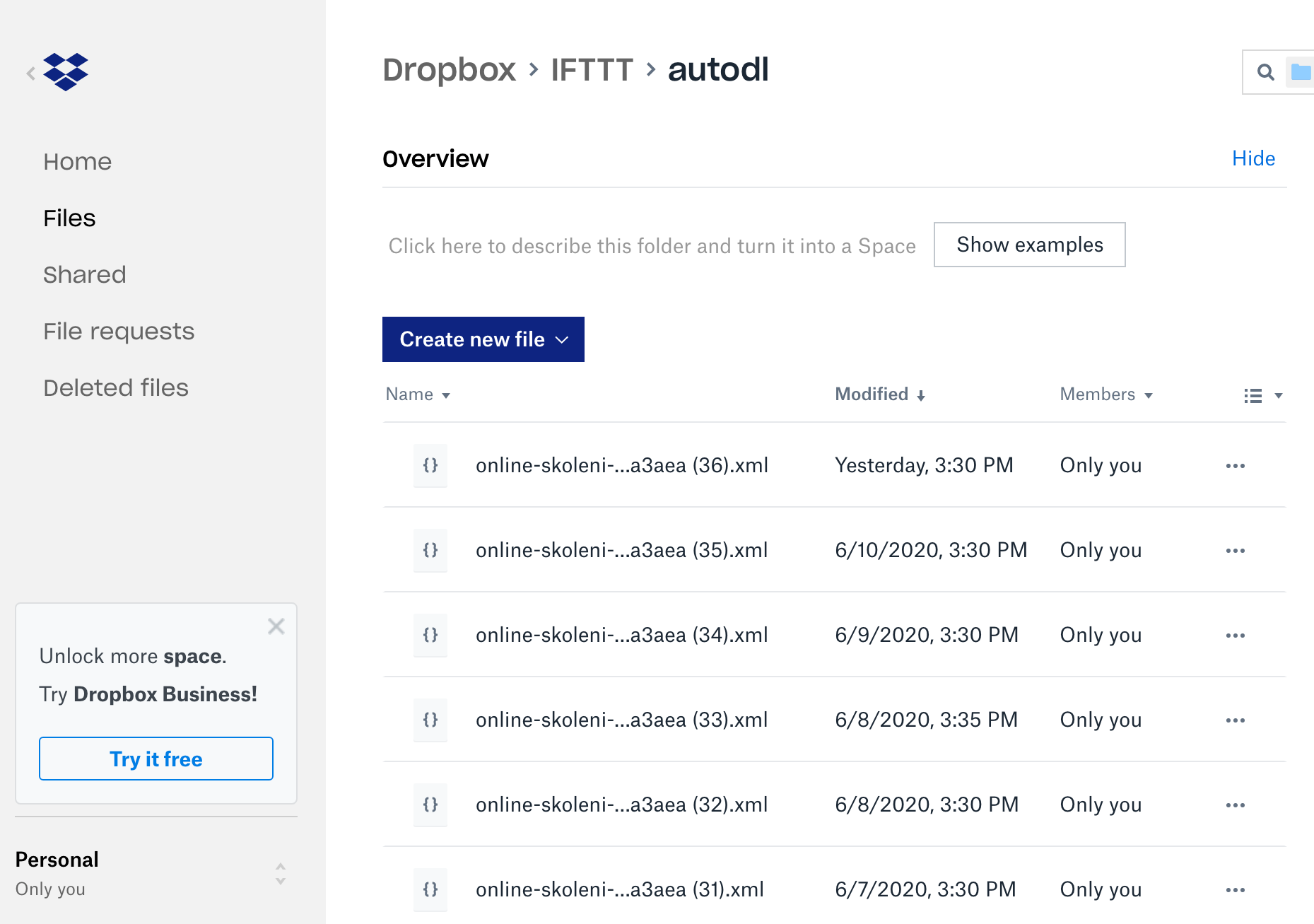Screen dimensions: 1314x924
Task: Click Only you for (32).xml row
Action: pyautogui.click(x=1101, y=805)
